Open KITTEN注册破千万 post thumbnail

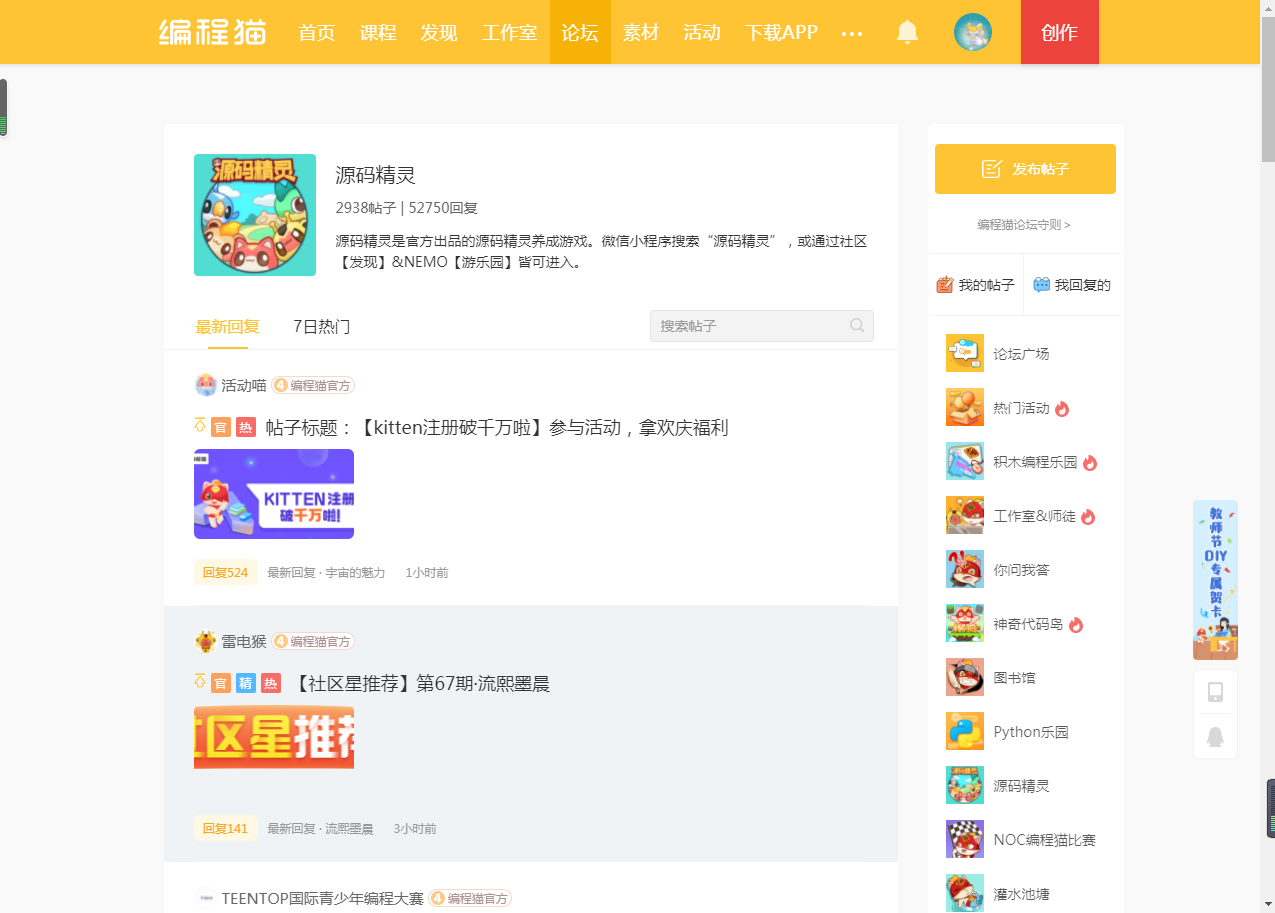pyautogui.click(x=274, y=494)
